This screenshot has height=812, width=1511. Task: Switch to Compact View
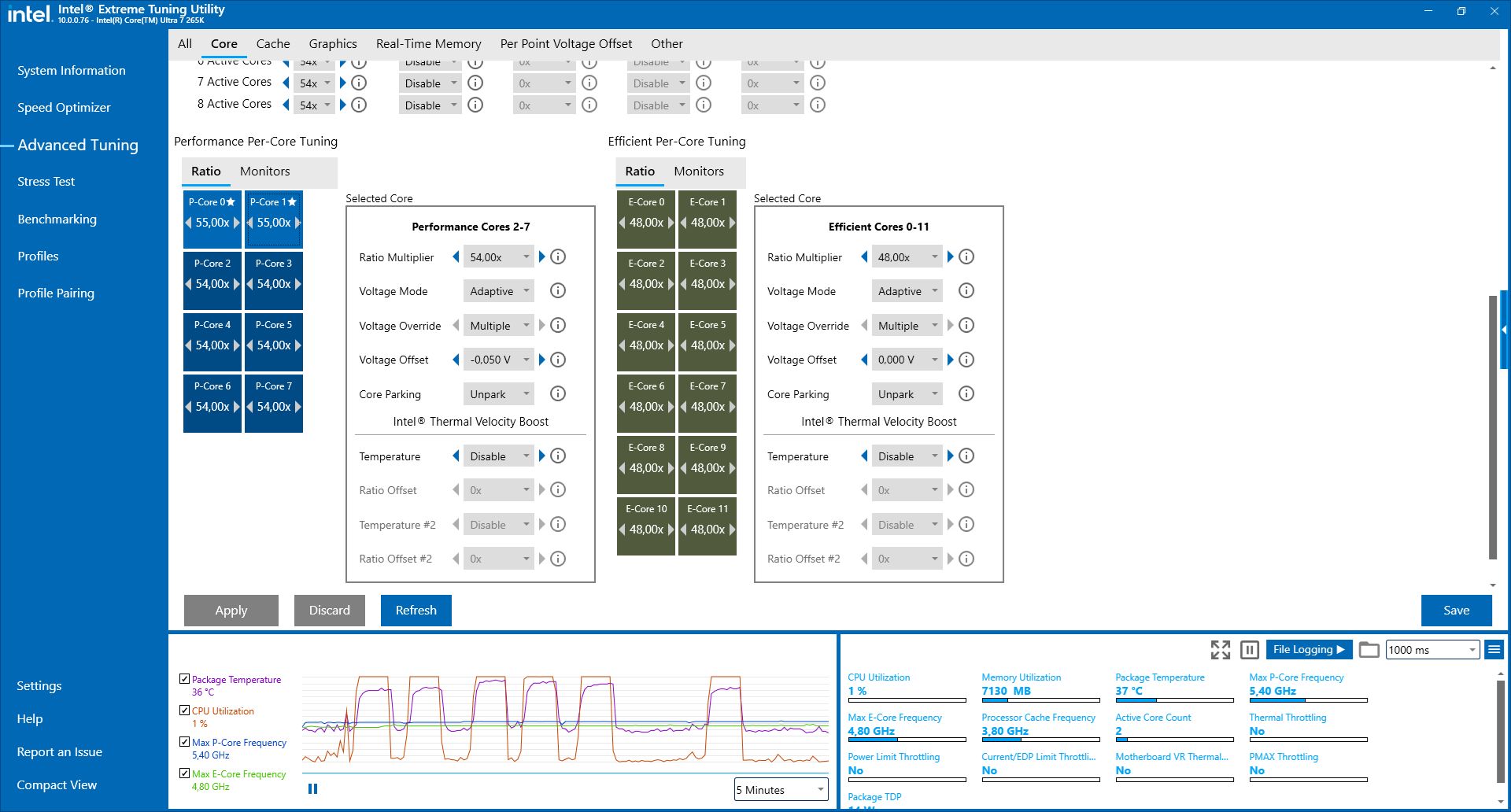pyautogui.click(x=57, y=785)
